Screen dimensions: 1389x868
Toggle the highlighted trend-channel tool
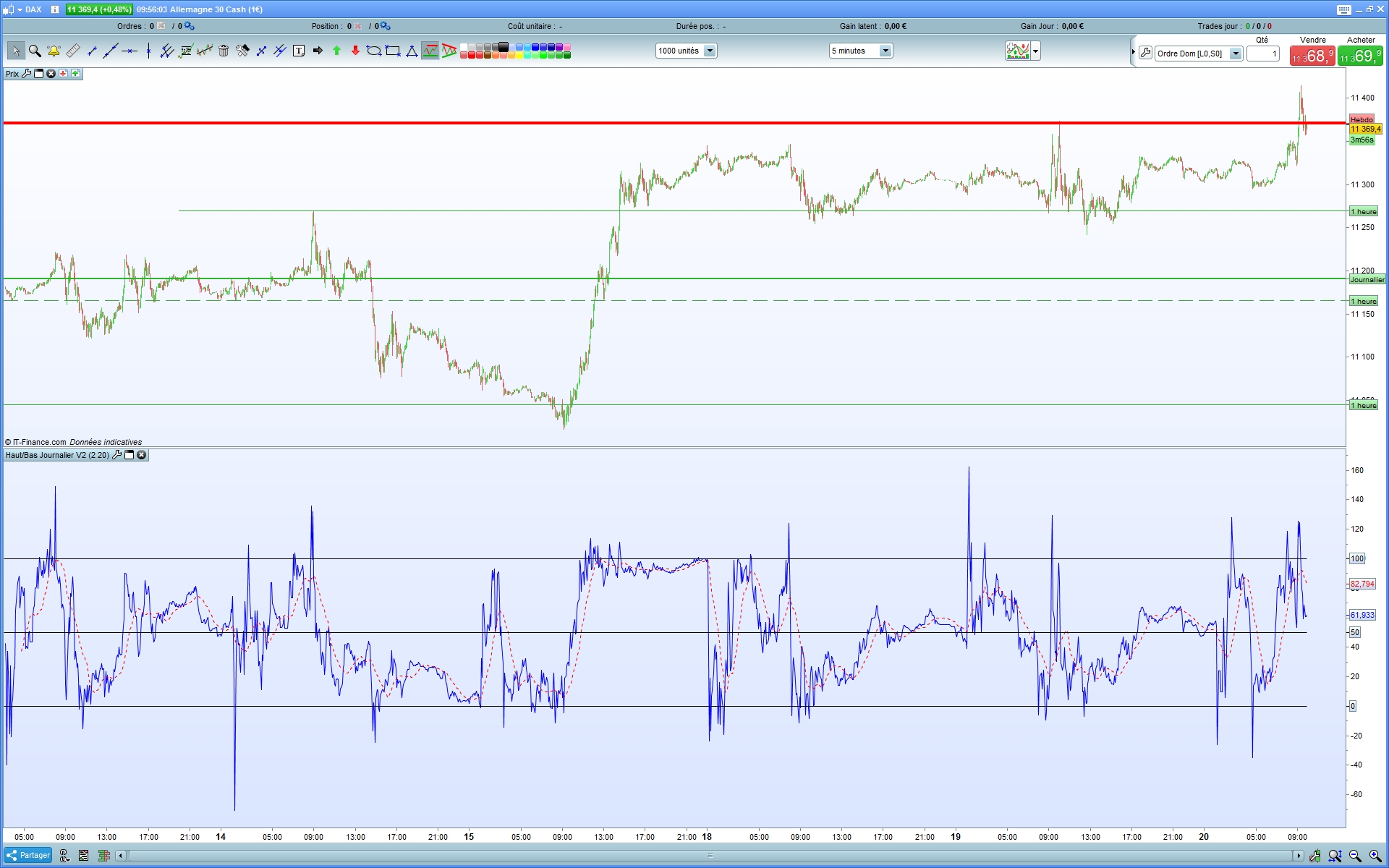coord(430,51)
